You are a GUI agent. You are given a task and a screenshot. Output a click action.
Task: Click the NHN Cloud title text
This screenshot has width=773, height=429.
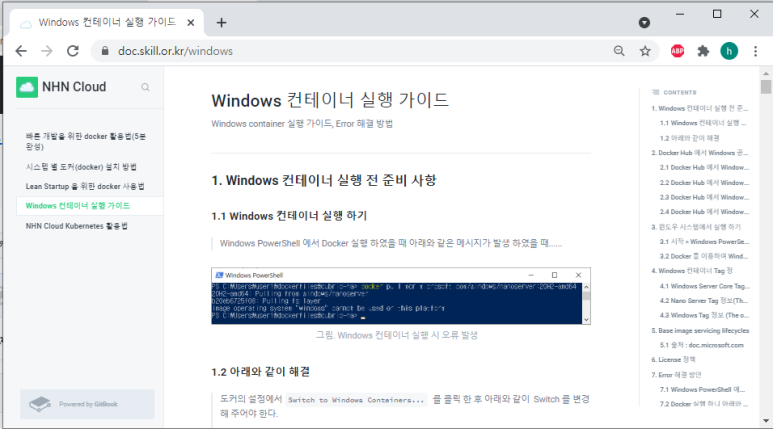click(74, 87)
